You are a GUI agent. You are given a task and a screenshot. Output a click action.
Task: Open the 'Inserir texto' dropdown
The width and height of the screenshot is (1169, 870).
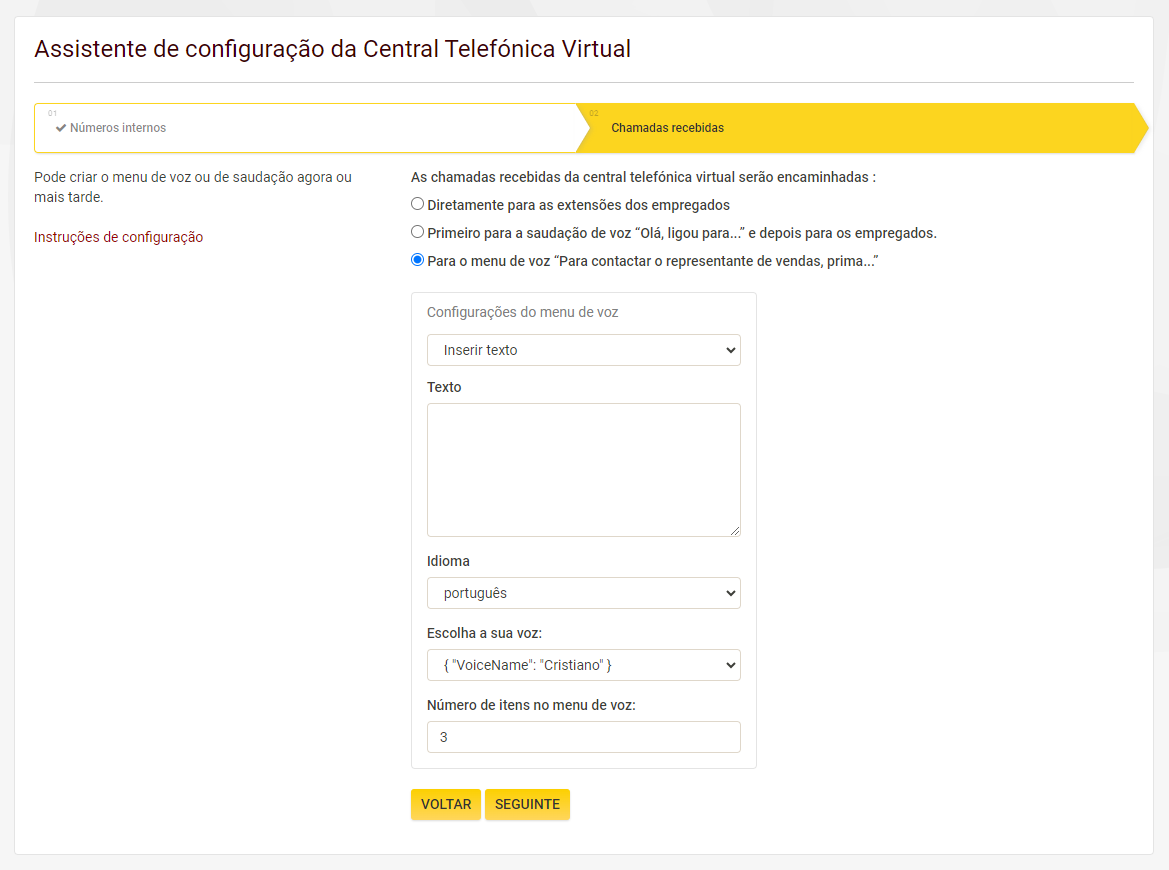(x=584, y=350)
